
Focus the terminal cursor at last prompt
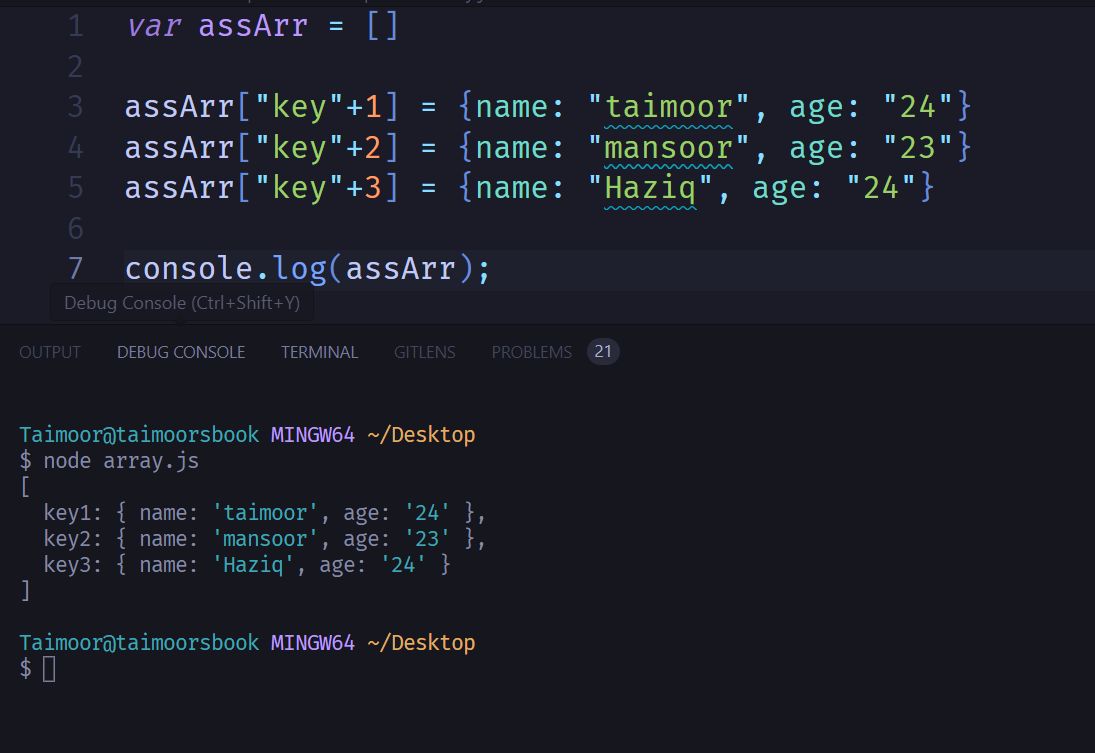coord(49,670)
